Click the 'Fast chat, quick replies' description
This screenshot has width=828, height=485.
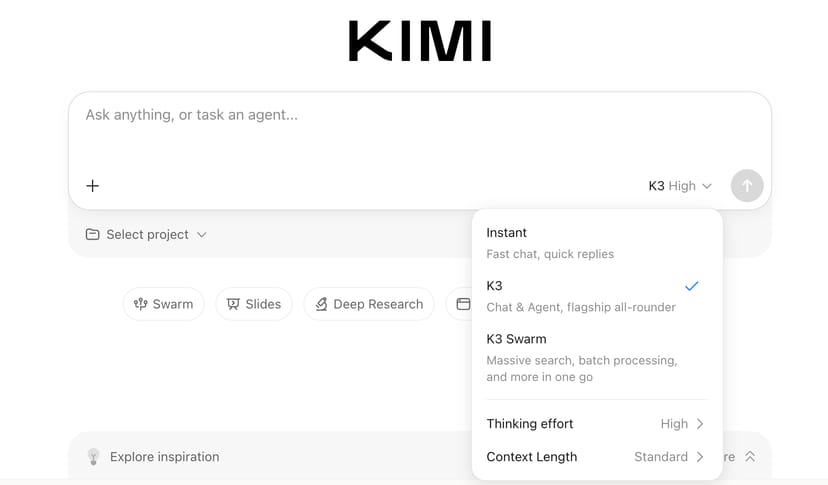(x=550, y=254)
